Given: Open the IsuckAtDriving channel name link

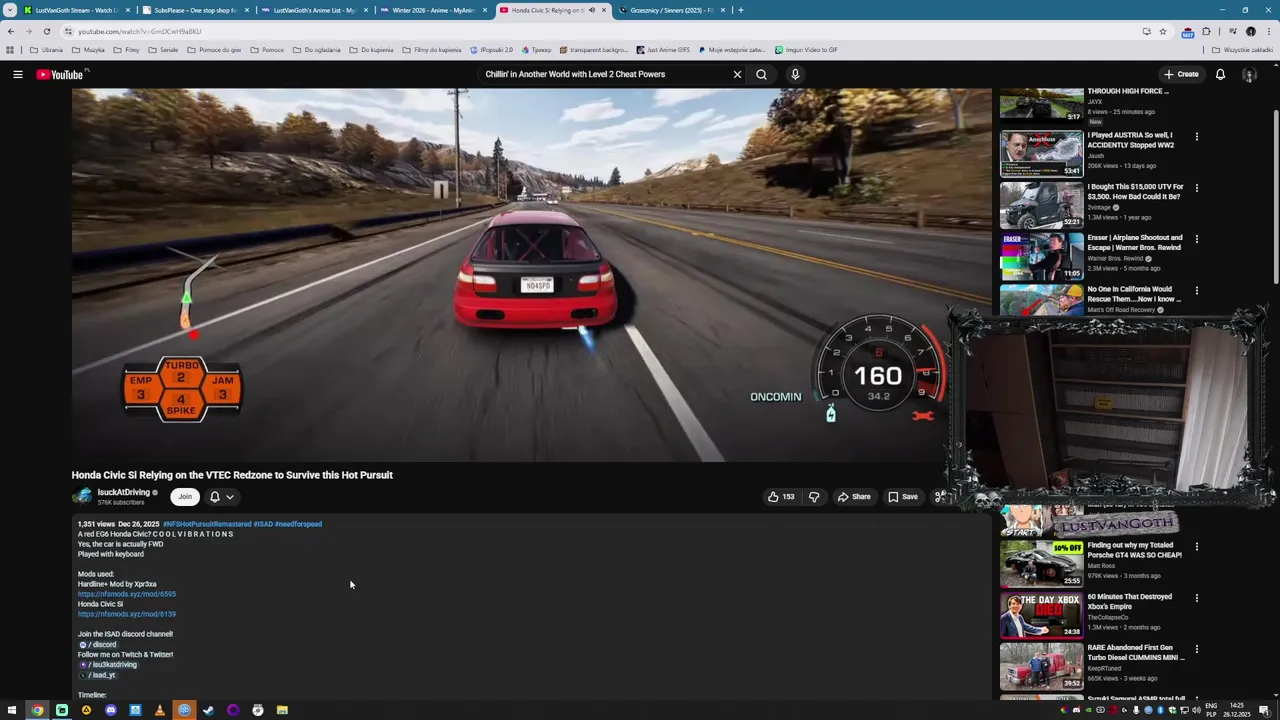Looking at the screenshot, I should coord(123,492).
